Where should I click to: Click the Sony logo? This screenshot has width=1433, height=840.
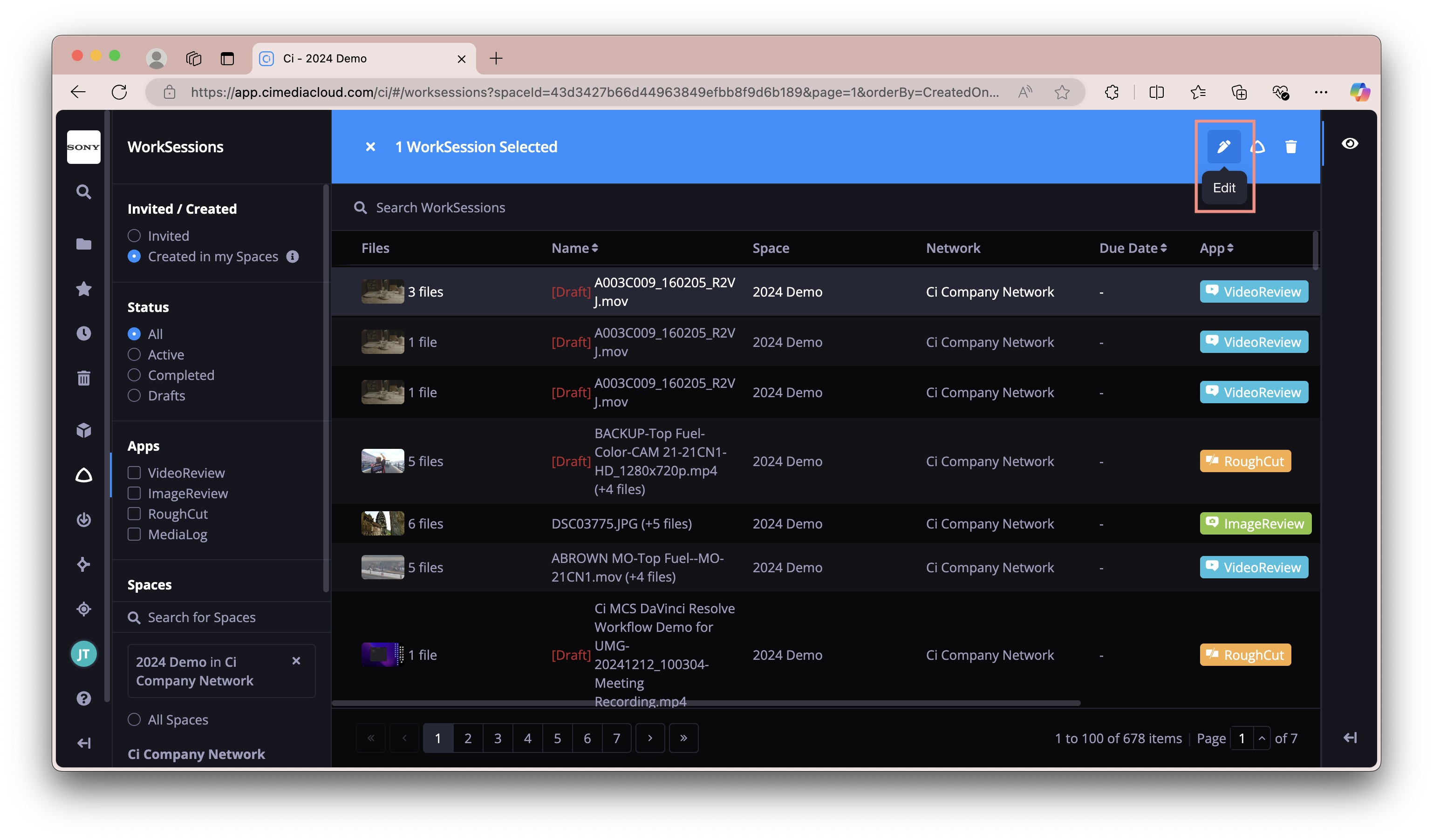(x=83, y=147)
